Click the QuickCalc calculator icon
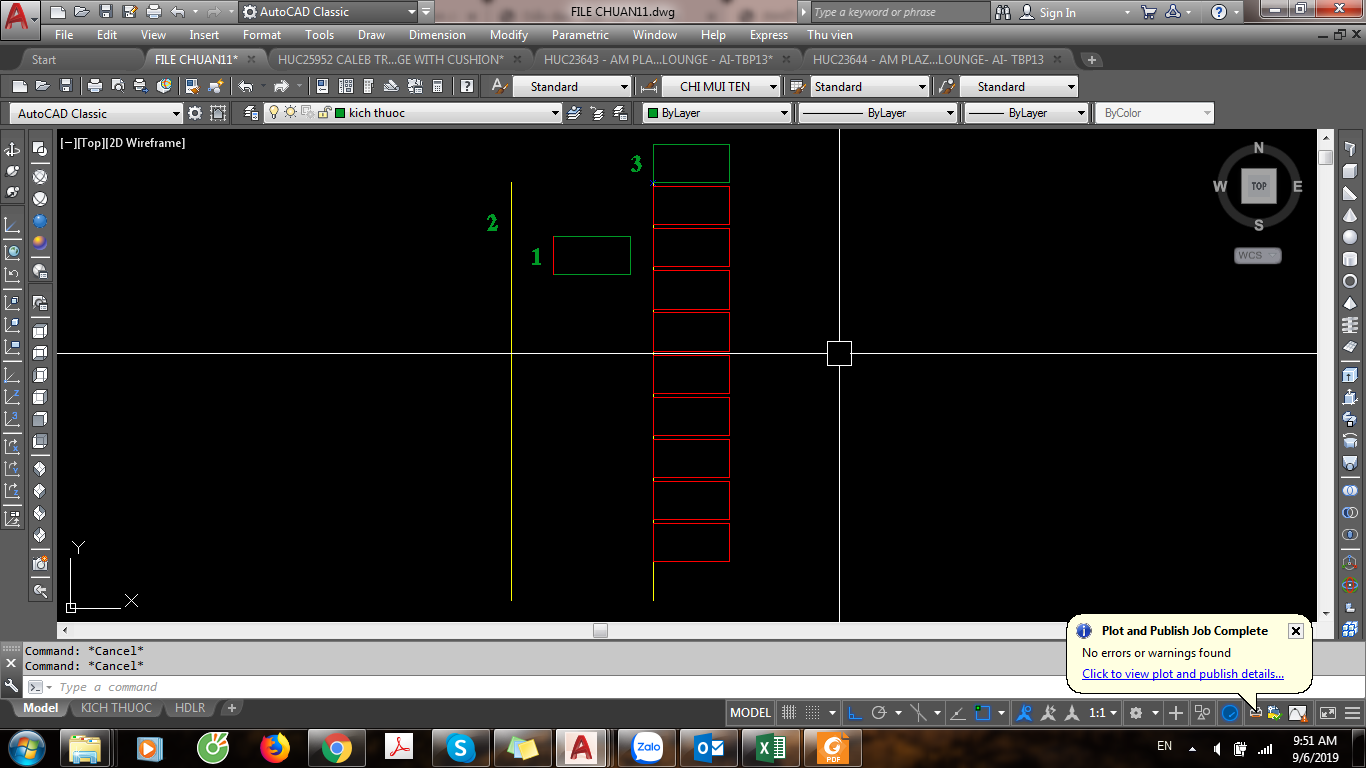 (437, 87)
